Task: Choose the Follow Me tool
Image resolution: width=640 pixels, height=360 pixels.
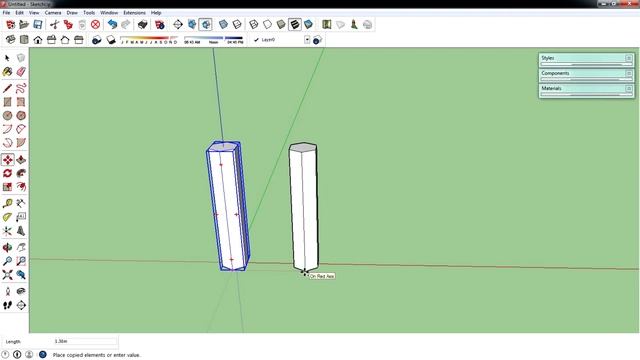Action: click(x=21, y=173)
